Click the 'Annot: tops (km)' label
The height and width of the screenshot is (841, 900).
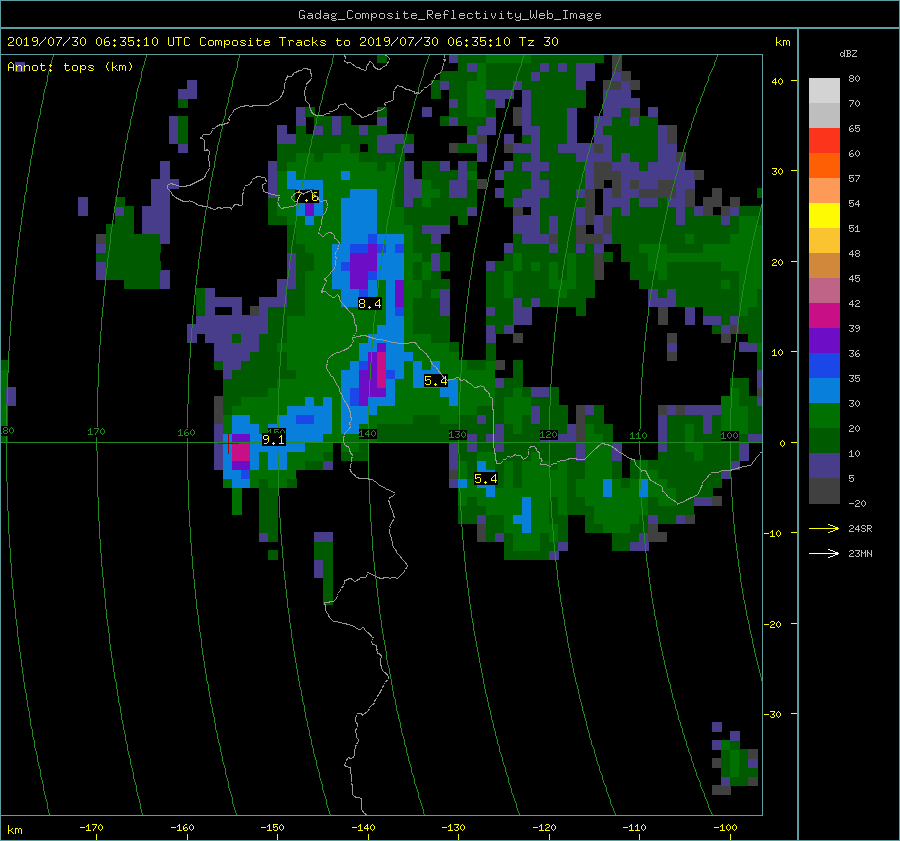click(x=70, y=67)
